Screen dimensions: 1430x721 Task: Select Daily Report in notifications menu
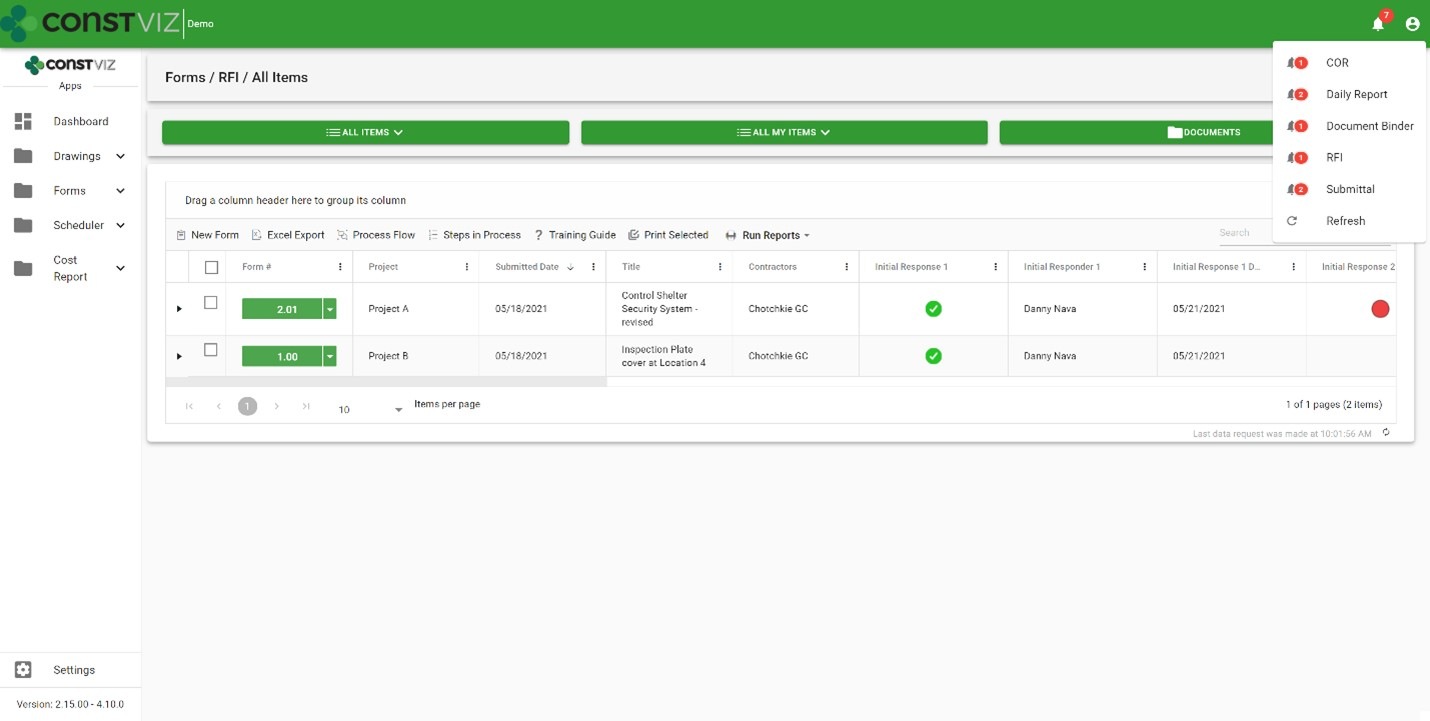click(1356, 94)
